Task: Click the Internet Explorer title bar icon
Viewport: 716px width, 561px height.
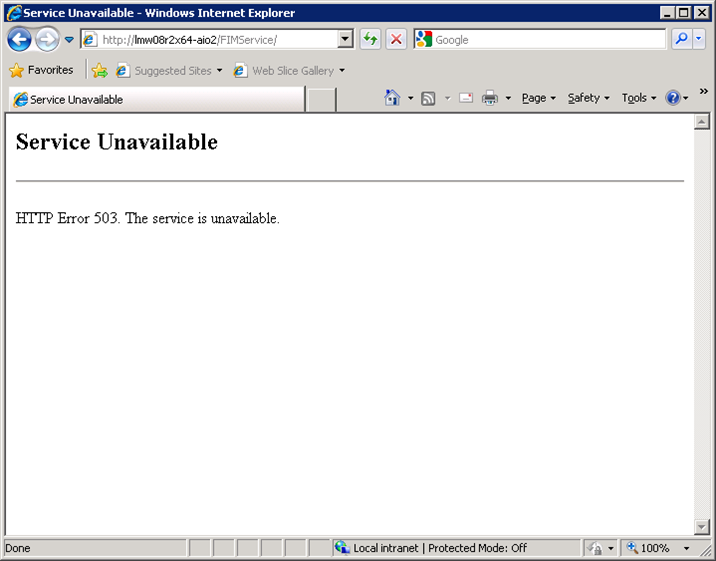Action: click(x=14, y=12)
